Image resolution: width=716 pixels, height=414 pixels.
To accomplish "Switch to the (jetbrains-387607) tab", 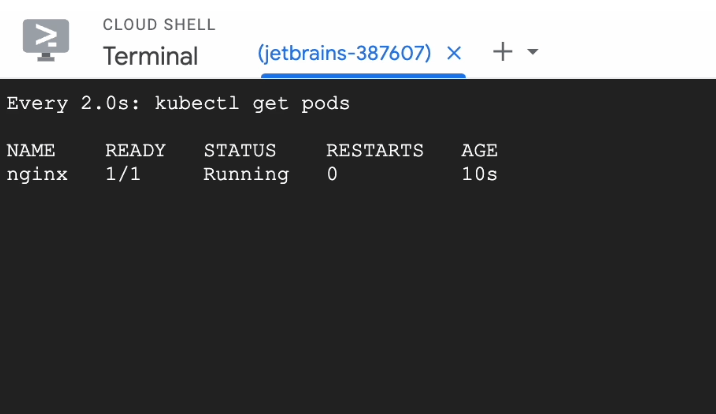I will tap(344, 53).
